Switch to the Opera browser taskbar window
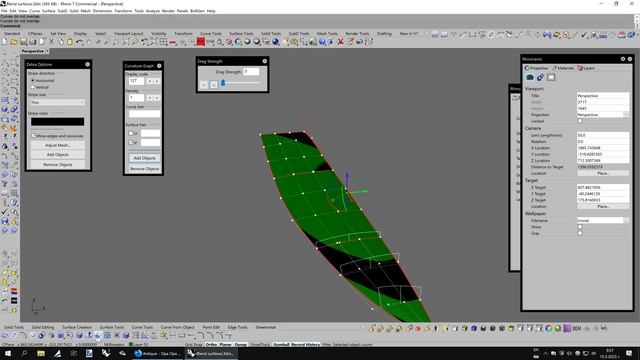 point(157,353)
